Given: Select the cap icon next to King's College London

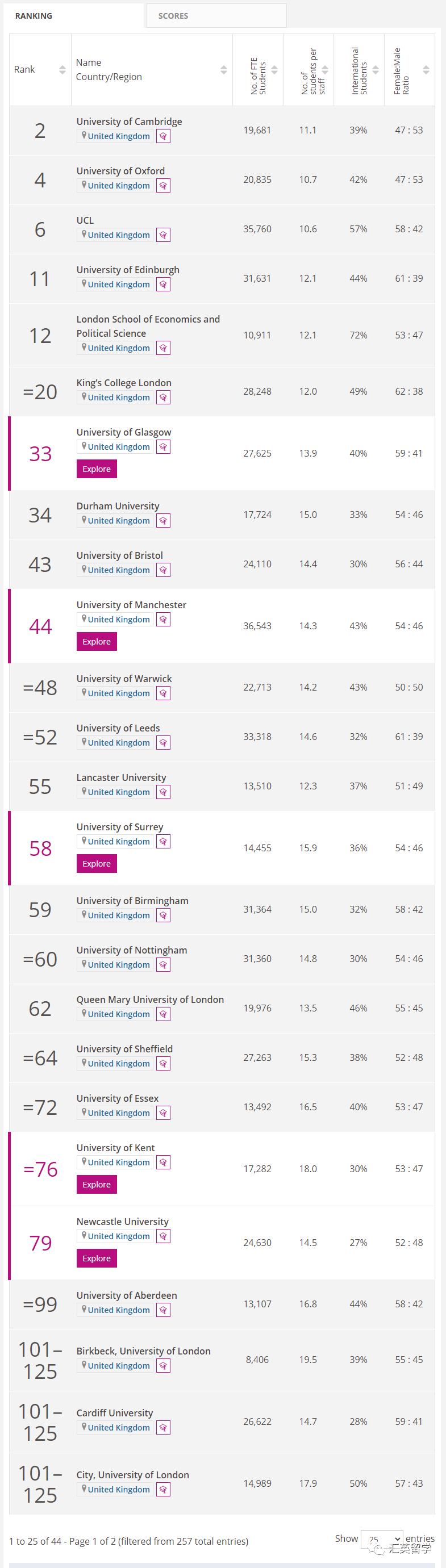Looking at the screenshot, I should click(x=162, y=397).
